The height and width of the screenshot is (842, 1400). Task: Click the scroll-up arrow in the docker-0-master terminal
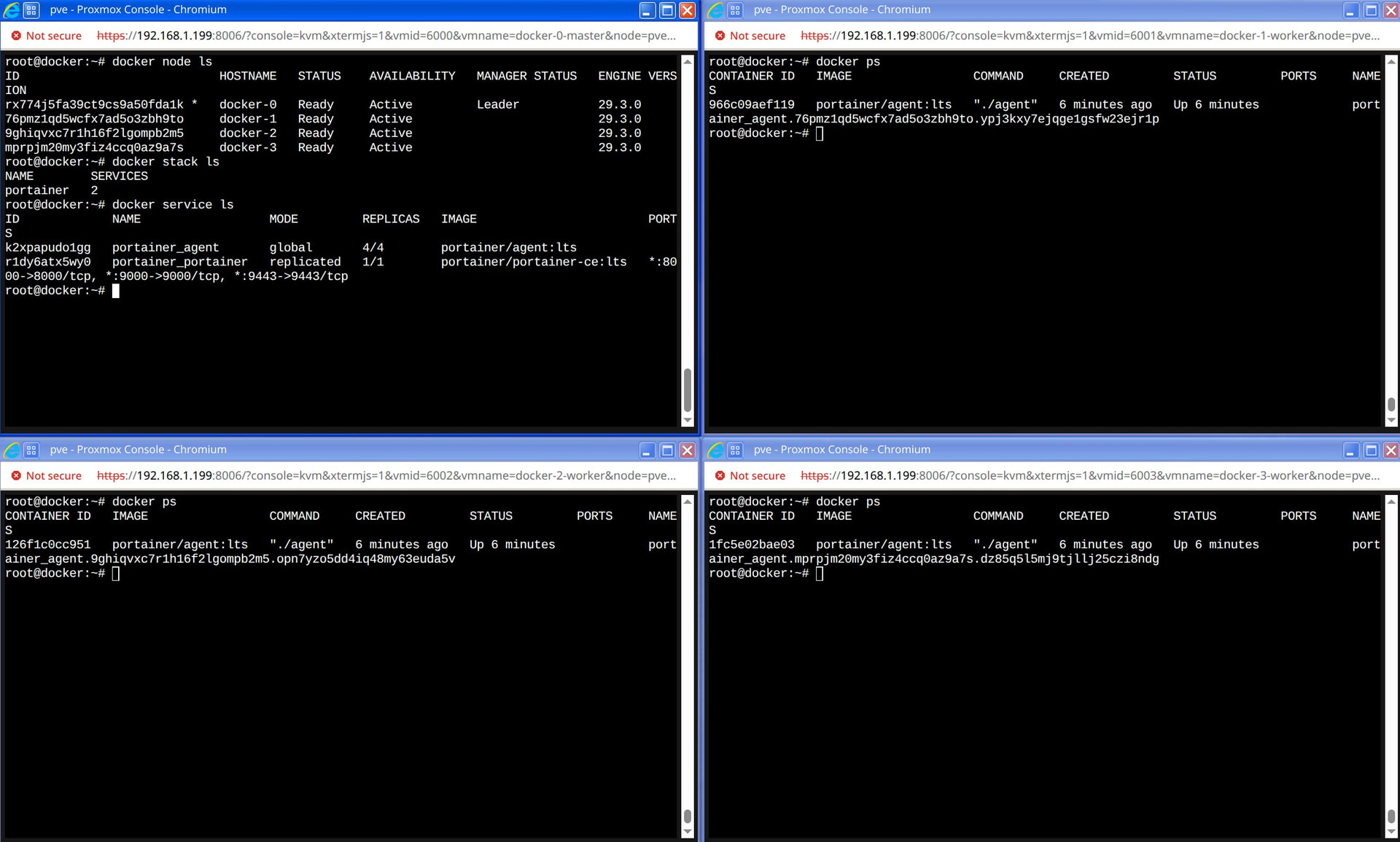click(x=687, y=61)
